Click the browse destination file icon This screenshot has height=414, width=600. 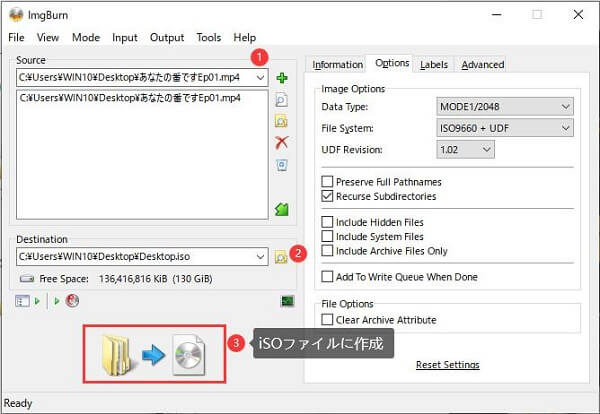(x=281, y=257)
